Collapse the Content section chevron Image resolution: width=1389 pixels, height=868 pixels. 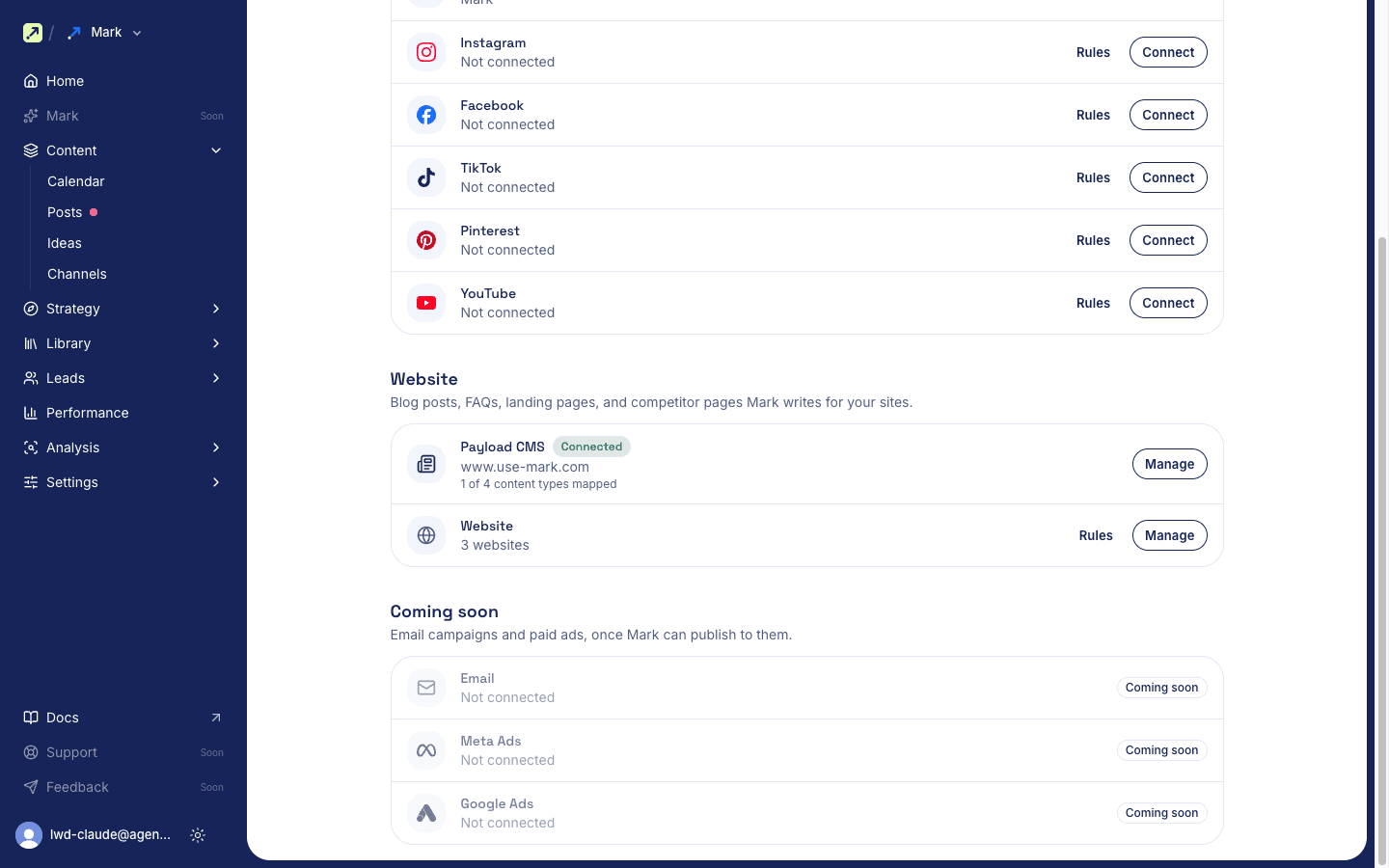point(216,150)
